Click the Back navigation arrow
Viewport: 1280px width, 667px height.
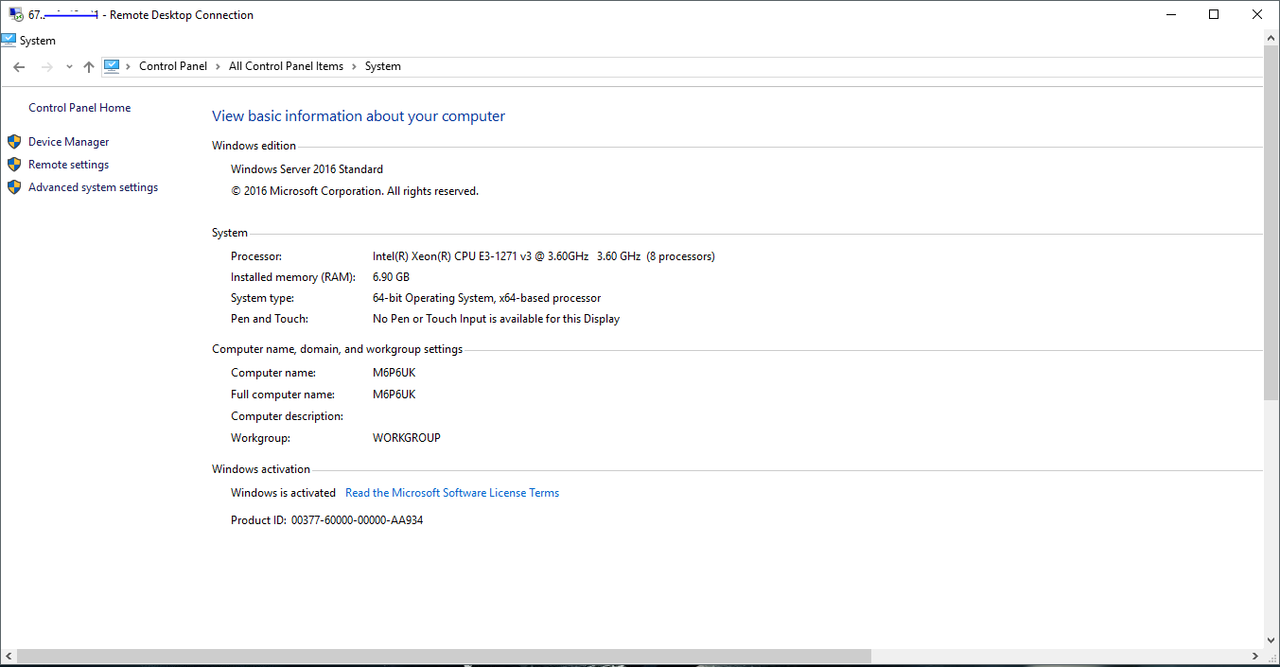(x=19, y=67)
